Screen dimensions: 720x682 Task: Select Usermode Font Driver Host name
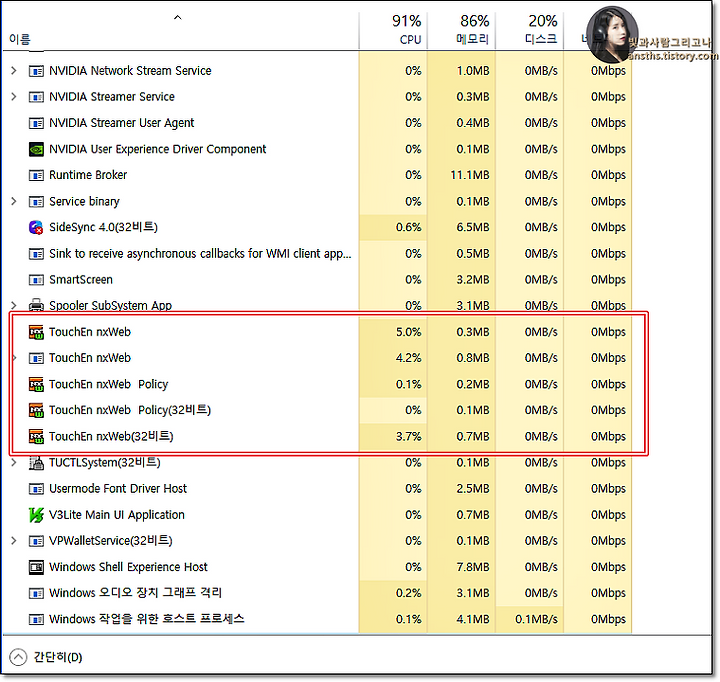[x=118, y=489]
